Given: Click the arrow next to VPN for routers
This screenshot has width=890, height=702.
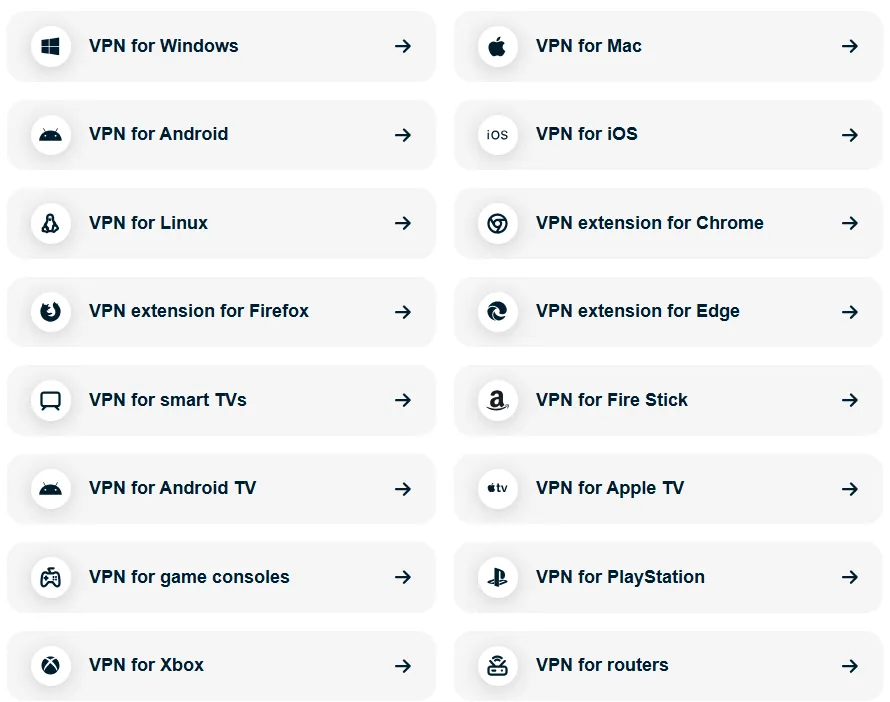Looking at the screenshot, I should [x=850, y=665].
